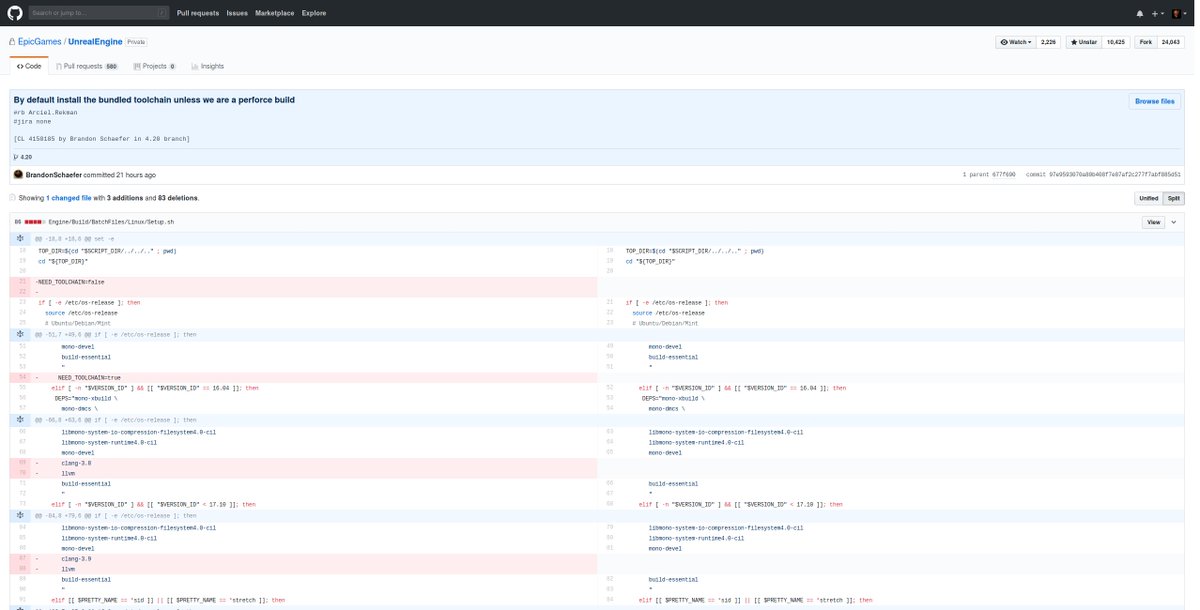Screen dimensions: 1200x610
Task: Click the Unstar button
Action: pos(1084,42)
